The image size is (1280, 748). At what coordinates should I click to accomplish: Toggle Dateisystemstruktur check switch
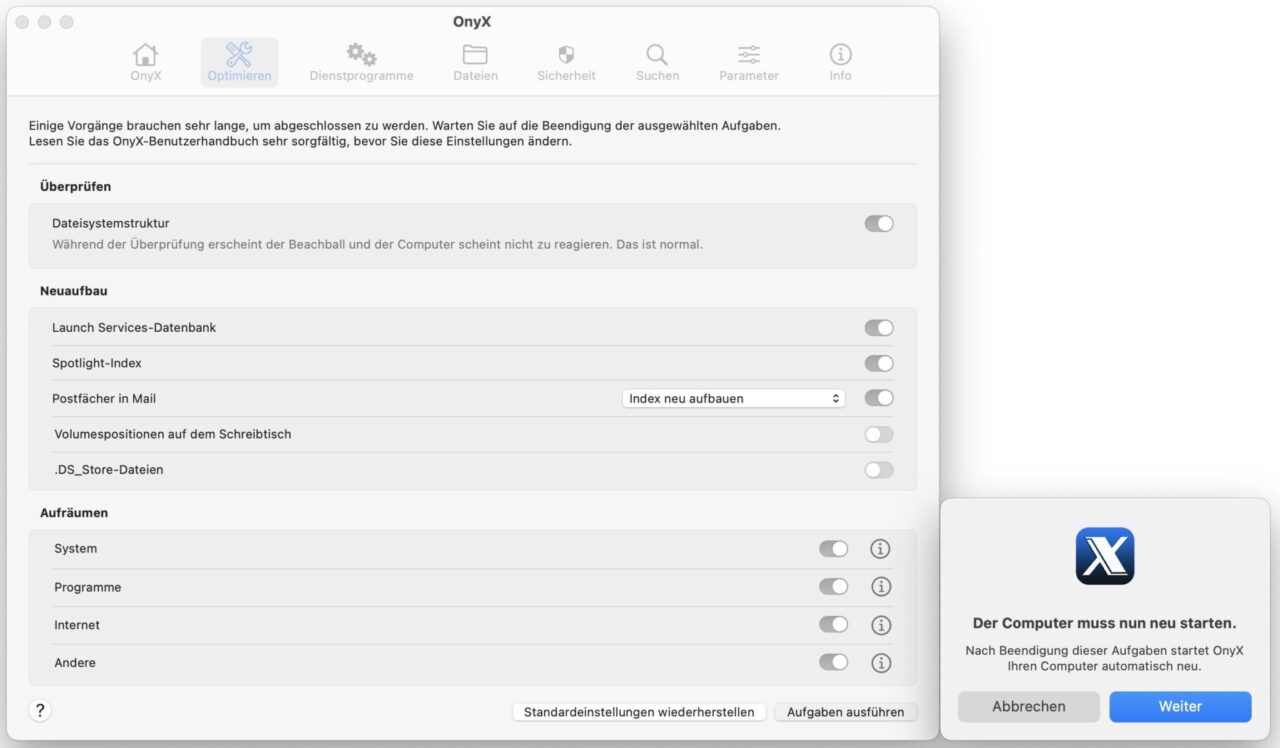879,224
